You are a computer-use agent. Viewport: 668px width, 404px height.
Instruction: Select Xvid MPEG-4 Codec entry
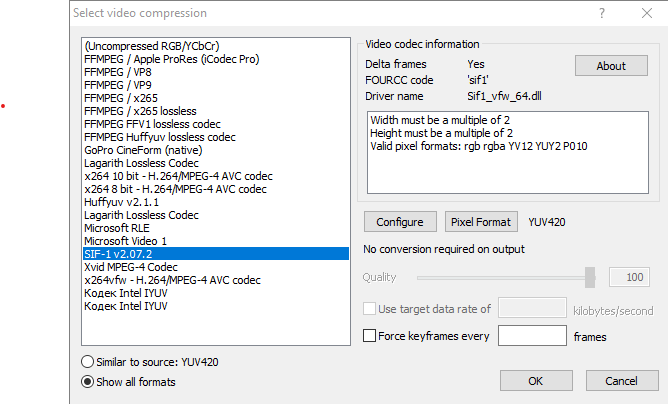[131, 267]
